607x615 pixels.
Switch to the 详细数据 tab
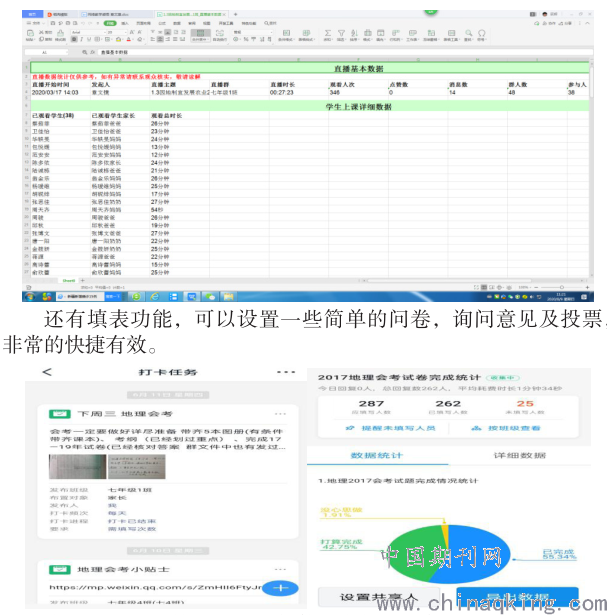[520, 455]
